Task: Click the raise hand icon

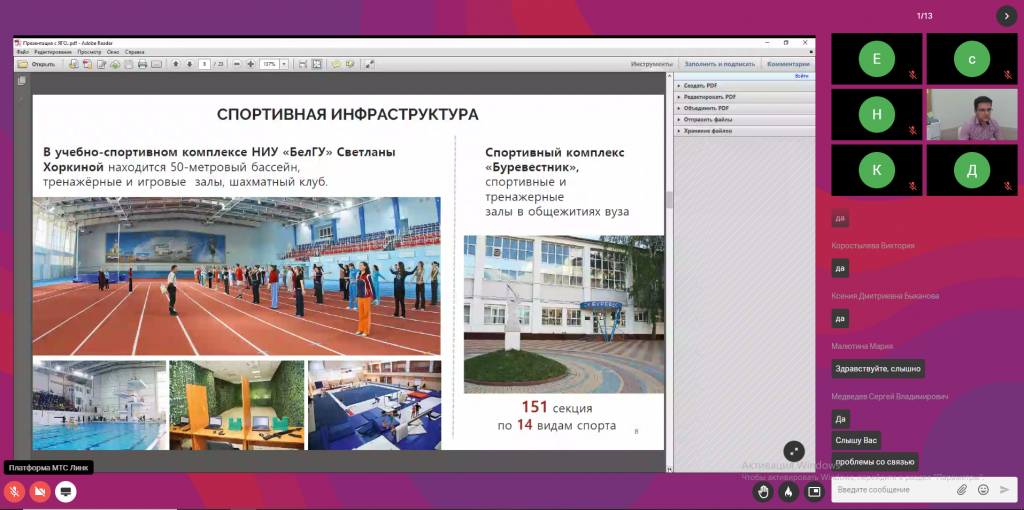Action: pos(762,491)
